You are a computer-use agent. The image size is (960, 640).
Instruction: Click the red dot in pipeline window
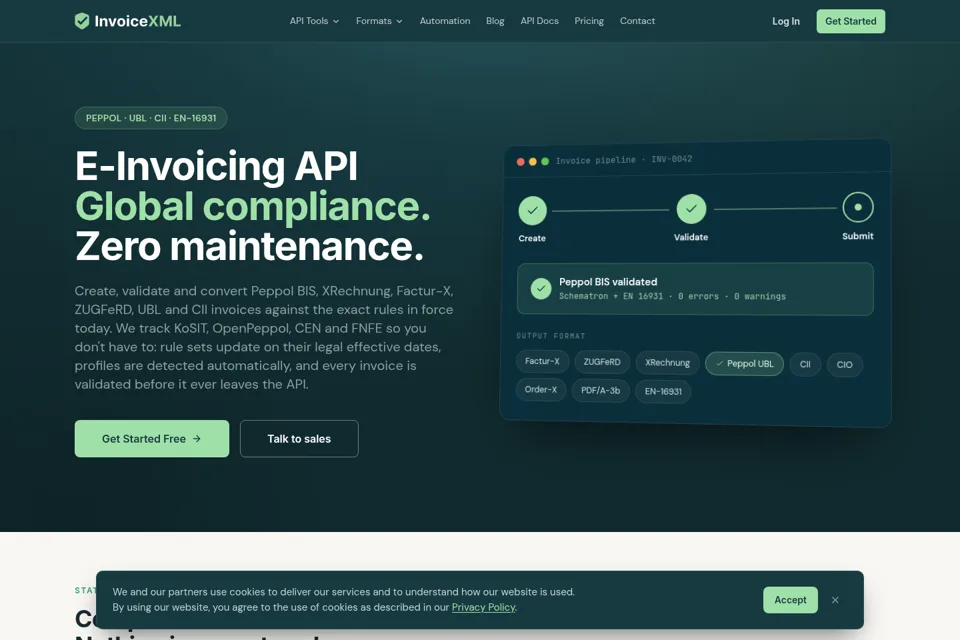click(x=520, y=162)
